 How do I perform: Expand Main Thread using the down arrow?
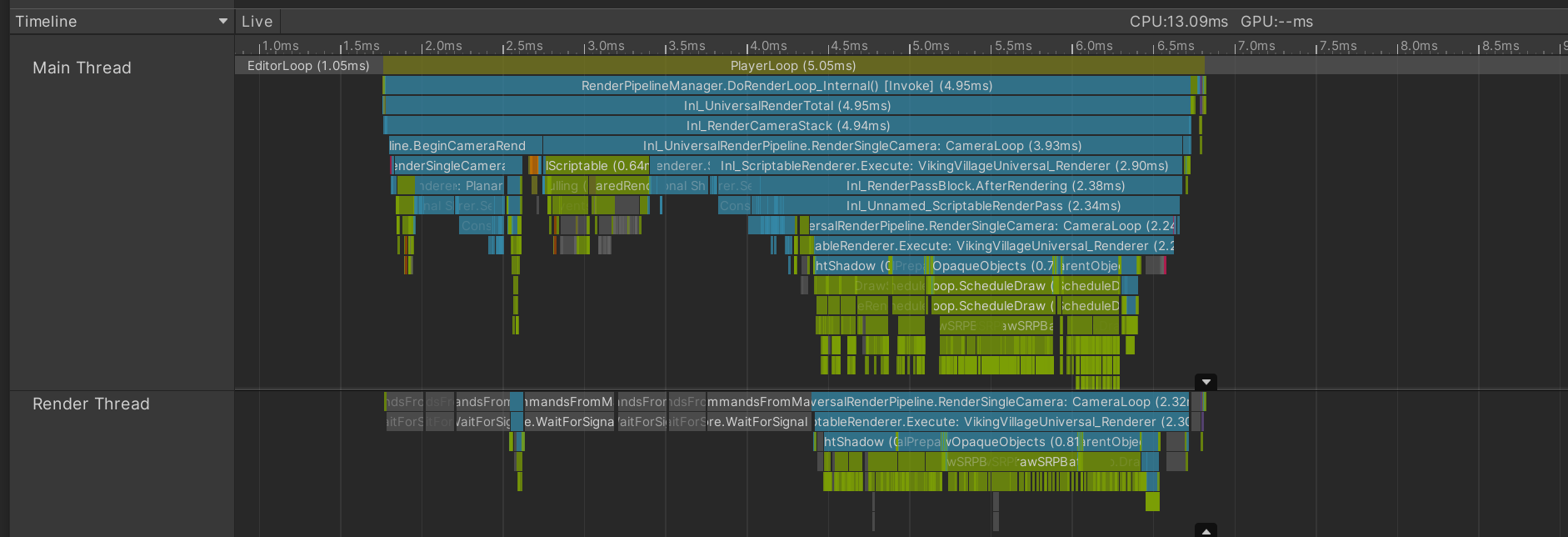click(x=1206, y=382)
